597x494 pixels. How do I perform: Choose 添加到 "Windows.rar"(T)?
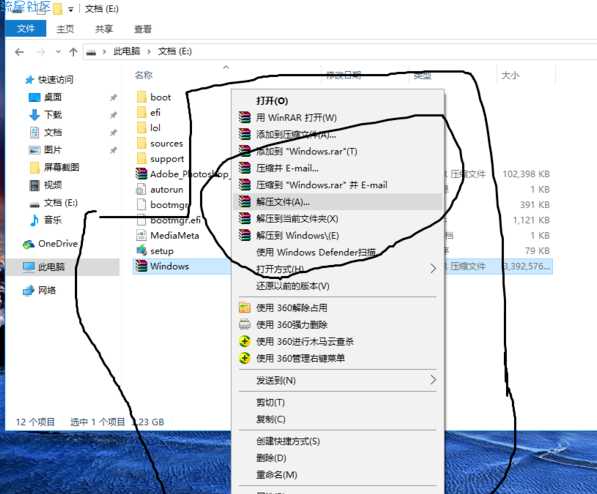[337, 151]
